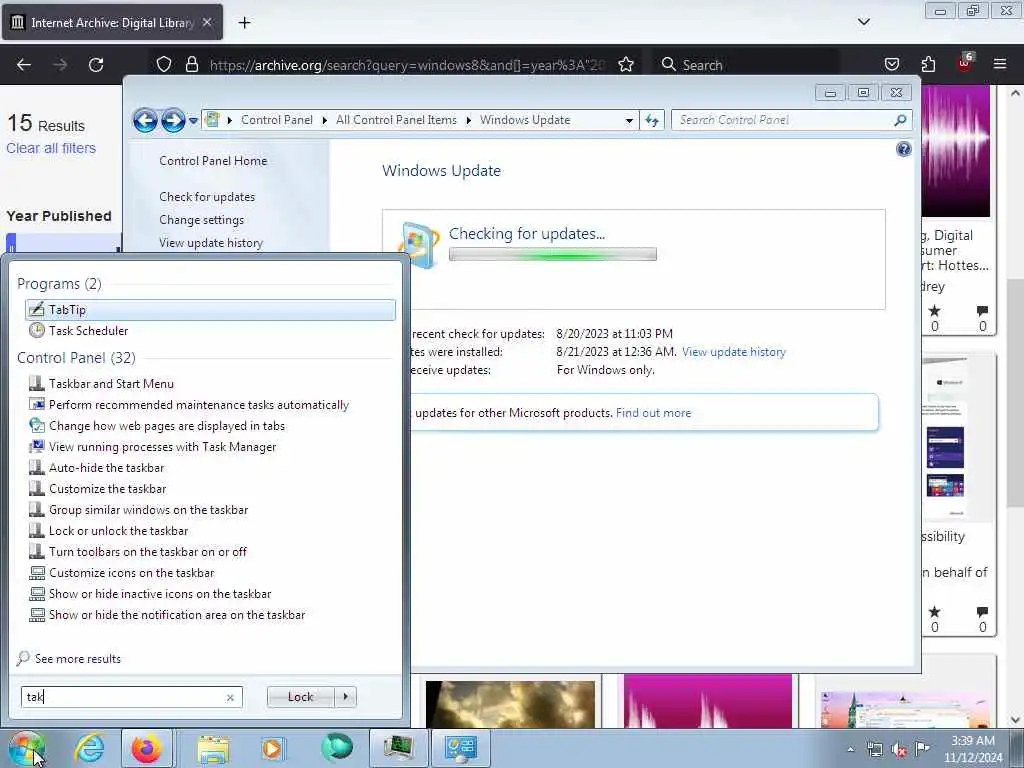
Task: Open a new Firefox tab
Action: (x=244, y=23)
